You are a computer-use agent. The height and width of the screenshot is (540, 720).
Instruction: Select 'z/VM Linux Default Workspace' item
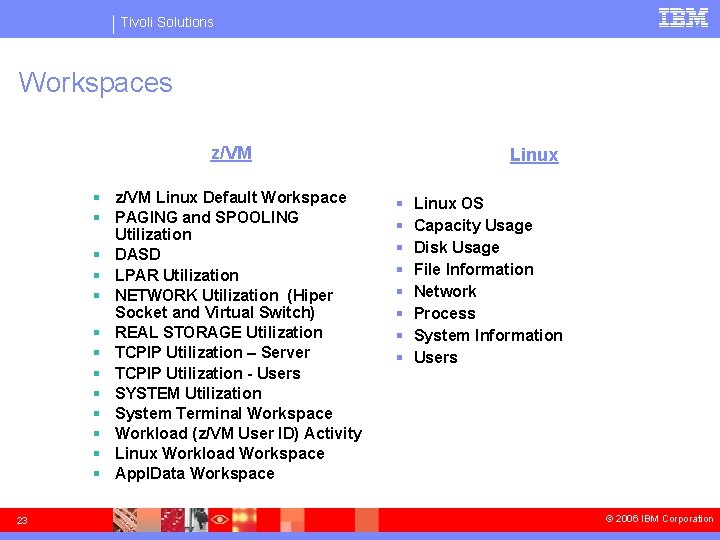(x=231, y=197)
